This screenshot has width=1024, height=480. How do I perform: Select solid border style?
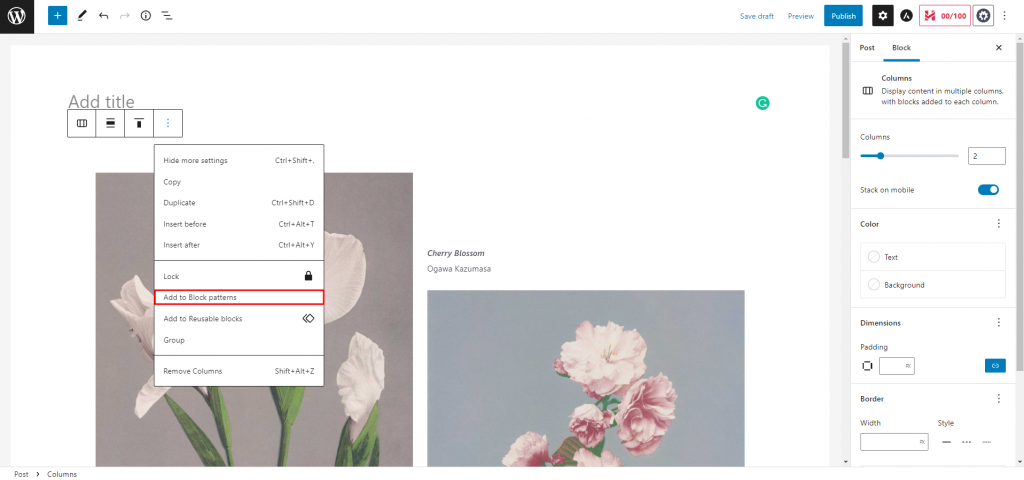click(x=946, y=442)
